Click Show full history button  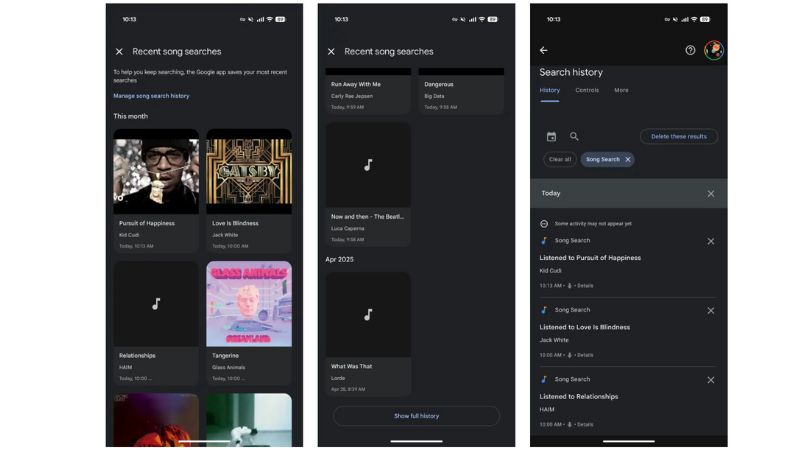tap(416, 416)
